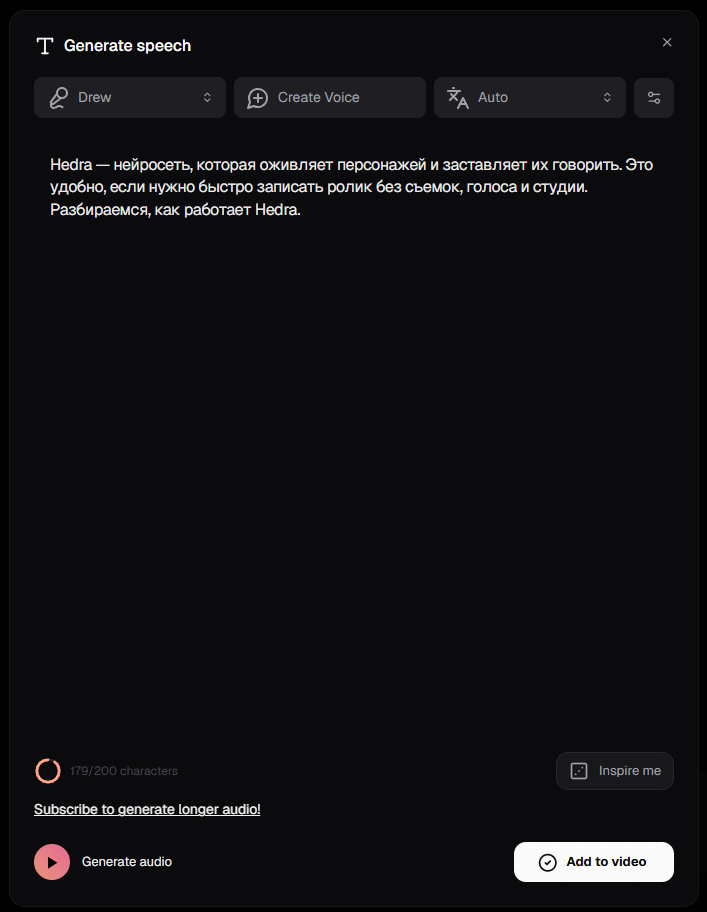Click the T text icon beside Generate speech
Viewport: 707px width, 912px height.
point(45,46)
